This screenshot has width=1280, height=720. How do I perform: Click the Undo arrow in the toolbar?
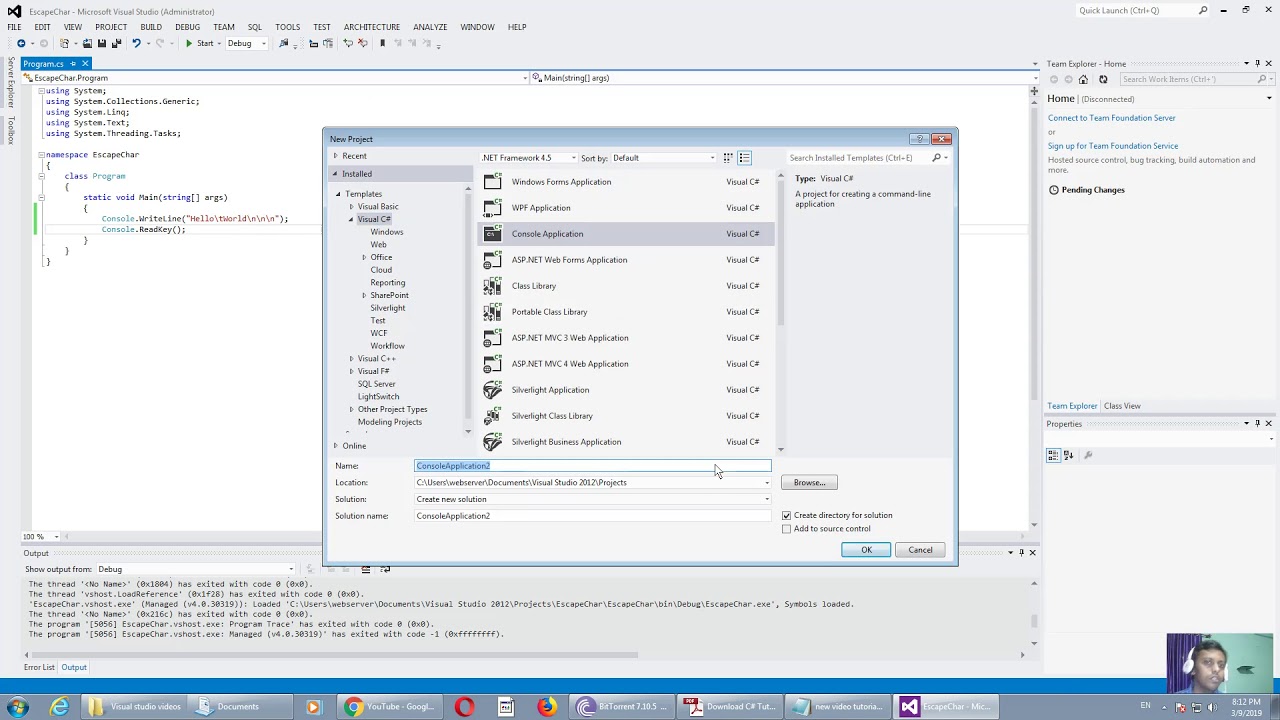coord(136,43)
